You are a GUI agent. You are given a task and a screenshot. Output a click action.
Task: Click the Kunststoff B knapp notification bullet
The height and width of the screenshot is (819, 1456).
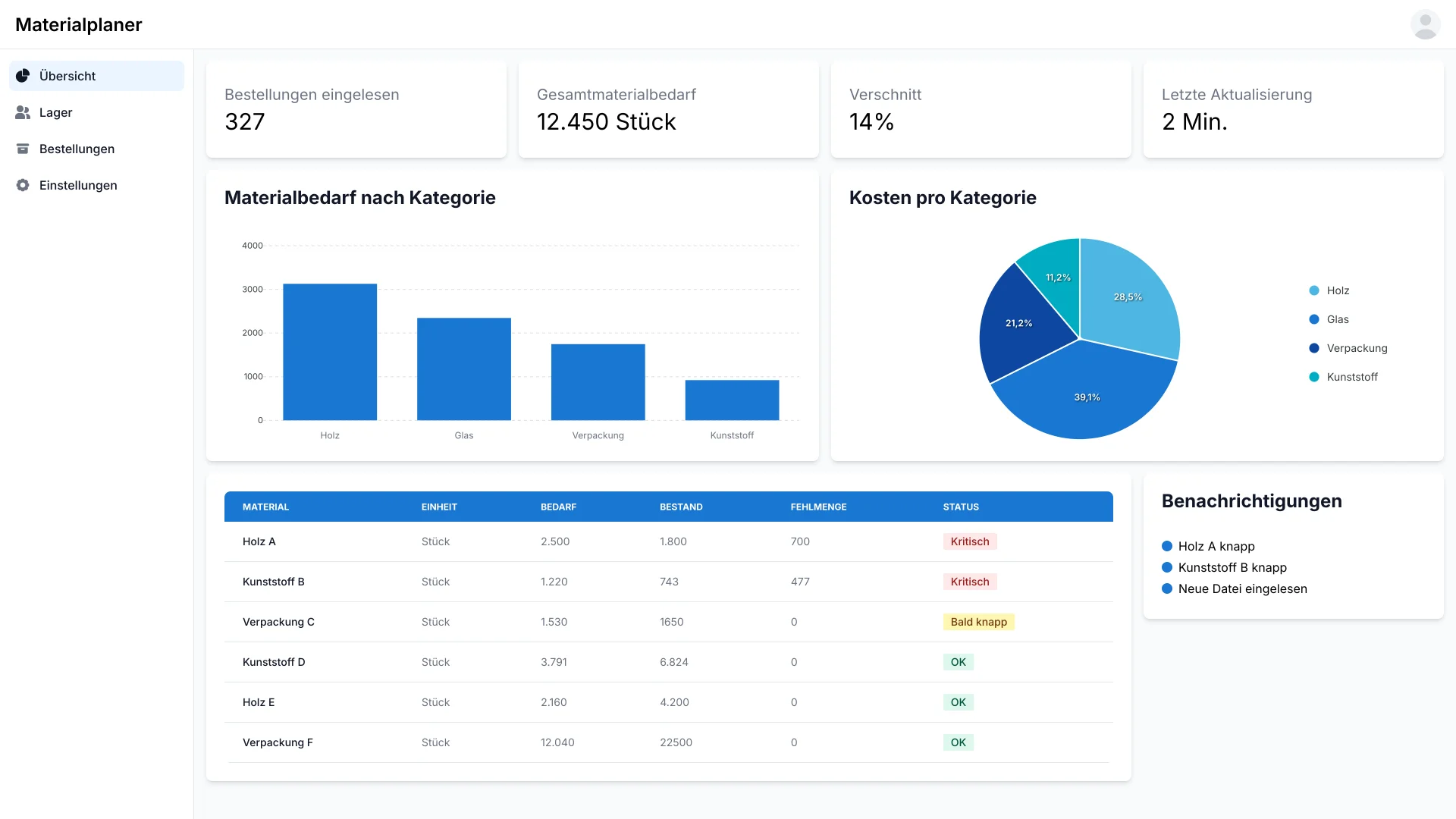(1167, 567)
